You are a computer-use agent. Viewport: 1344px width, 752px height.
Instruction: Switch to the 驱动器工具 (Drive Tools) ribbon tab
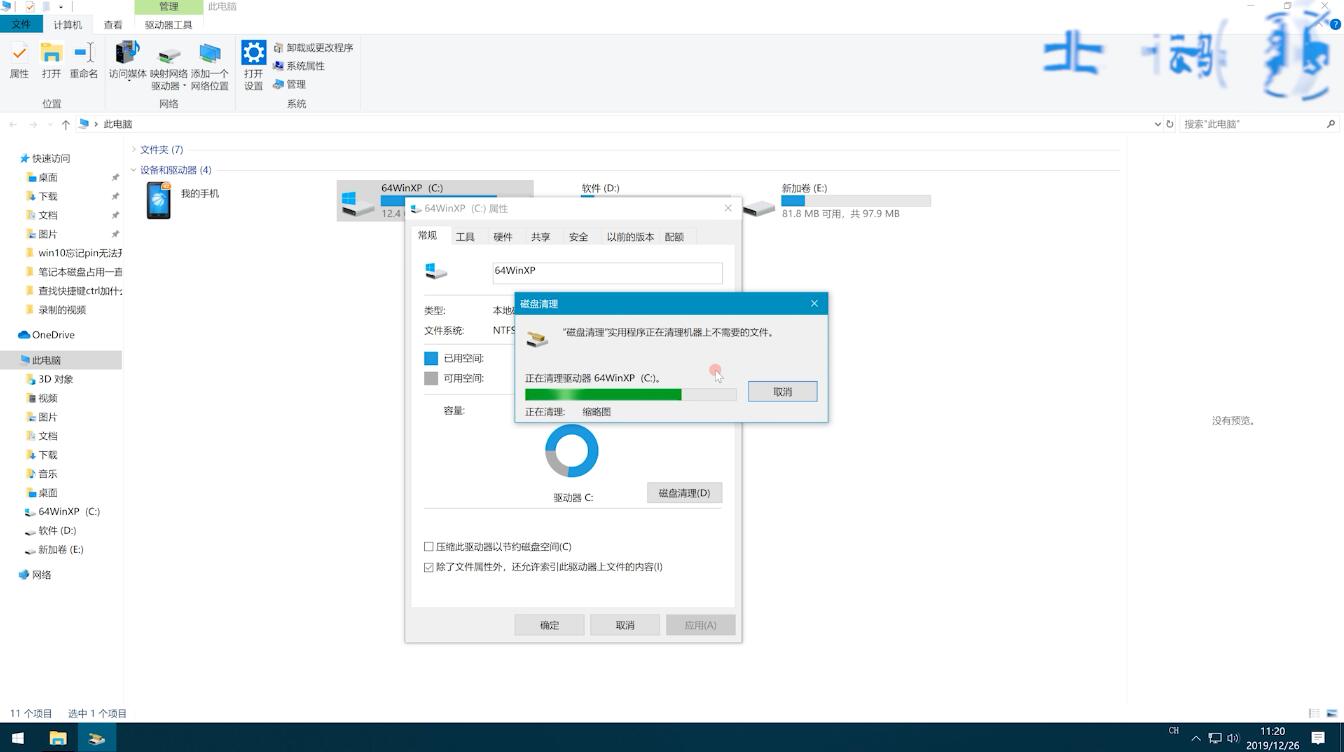point(168,25)
